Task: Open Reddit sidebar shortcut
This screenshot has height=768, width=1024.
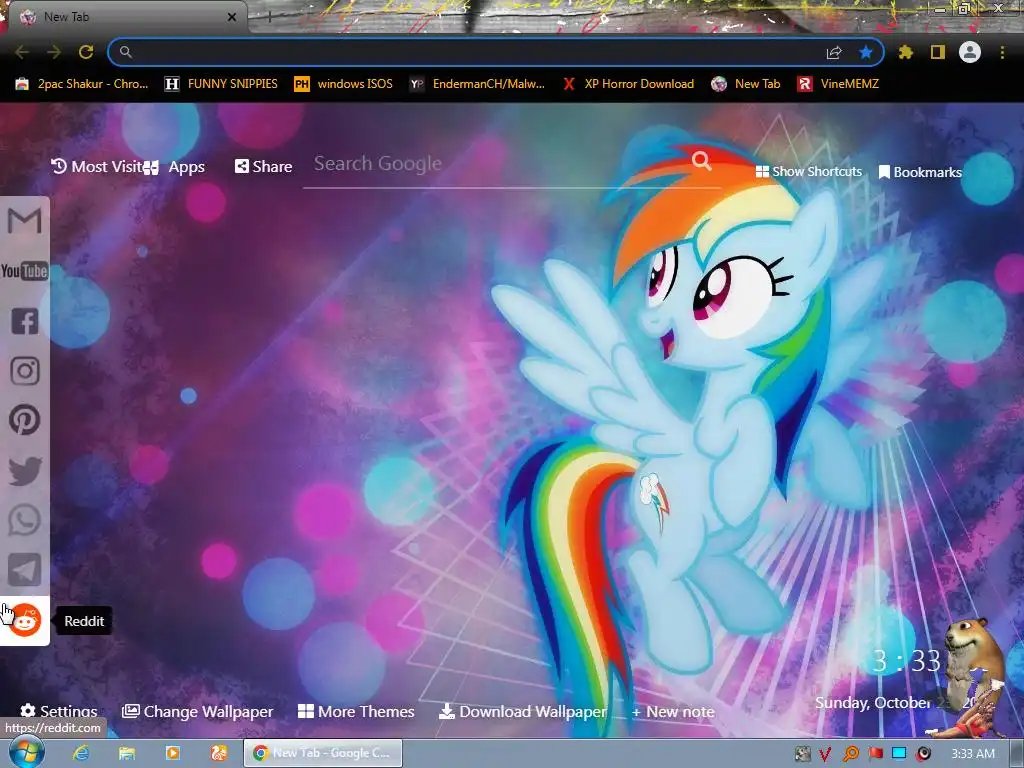Action: click(25, 620)
